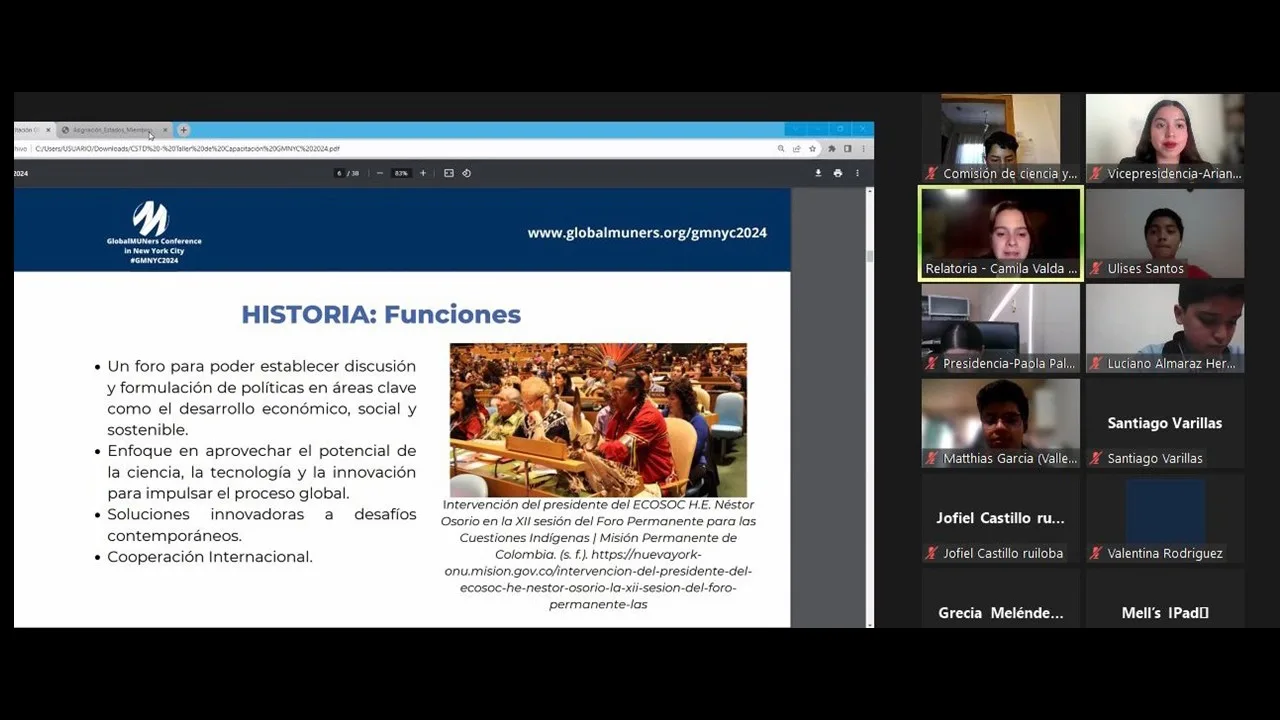Select Vicepresidencia-Ariana video tile
1280x720 pixels.
coord(1165,138)
